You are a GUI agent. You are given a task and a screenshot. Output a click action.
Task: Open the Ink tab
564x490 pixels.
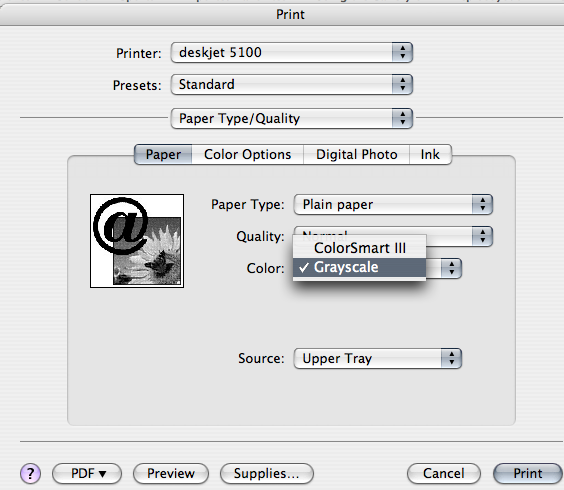pyautogui.click(x=430, y=155)
